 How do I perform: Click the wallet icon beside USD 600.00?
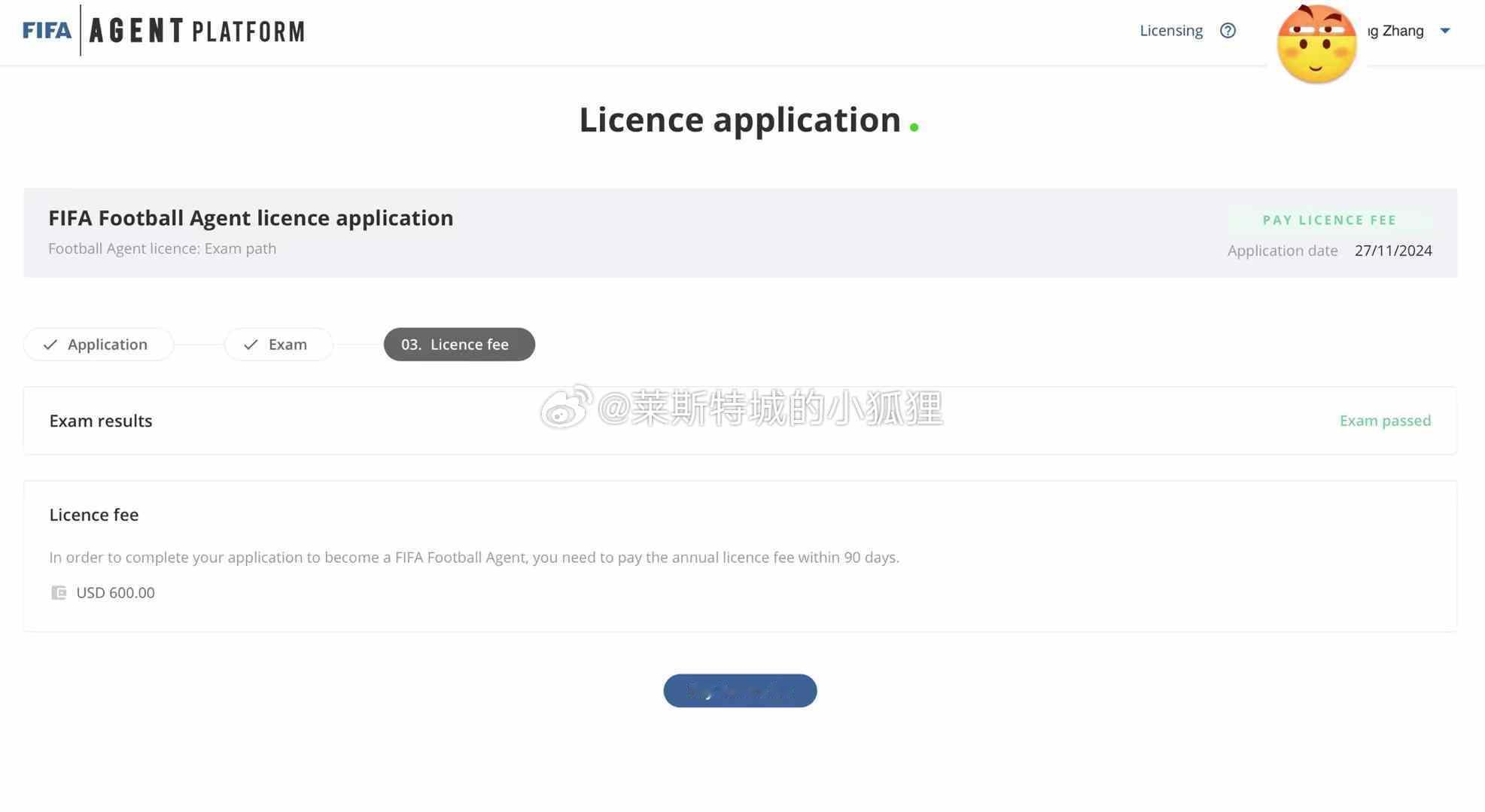58,593
